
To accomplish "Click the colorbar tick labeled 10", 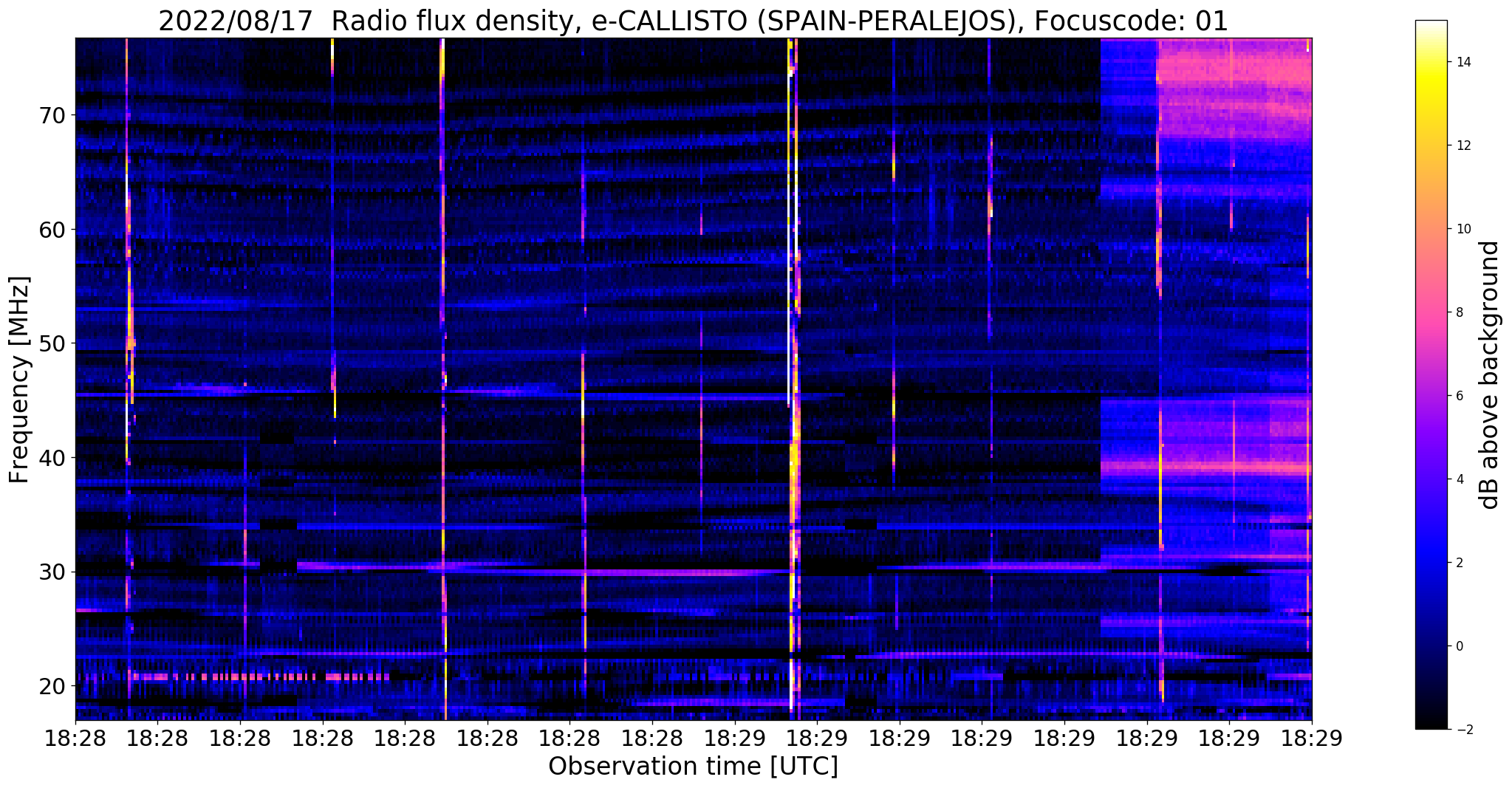I will pos(1461,229).
